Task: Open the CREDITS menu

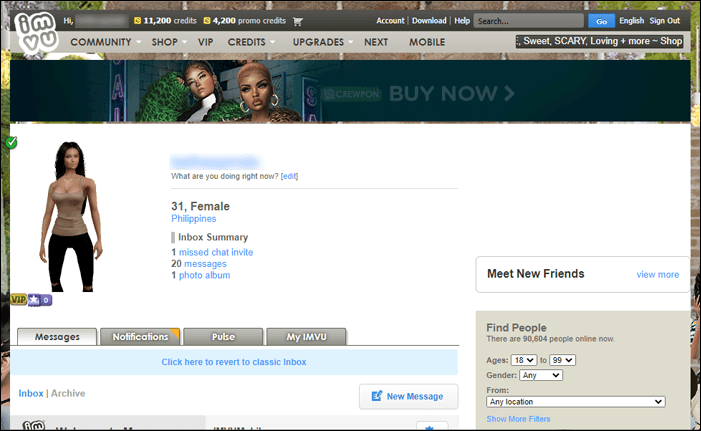Action: coord(246,42)
